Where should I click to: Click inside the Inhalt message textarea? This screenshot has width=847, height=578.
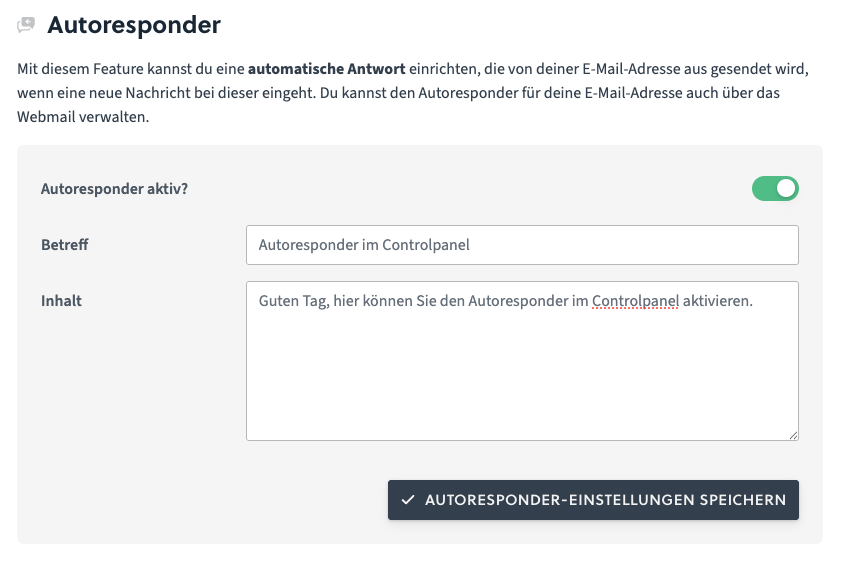pos(522,360)
